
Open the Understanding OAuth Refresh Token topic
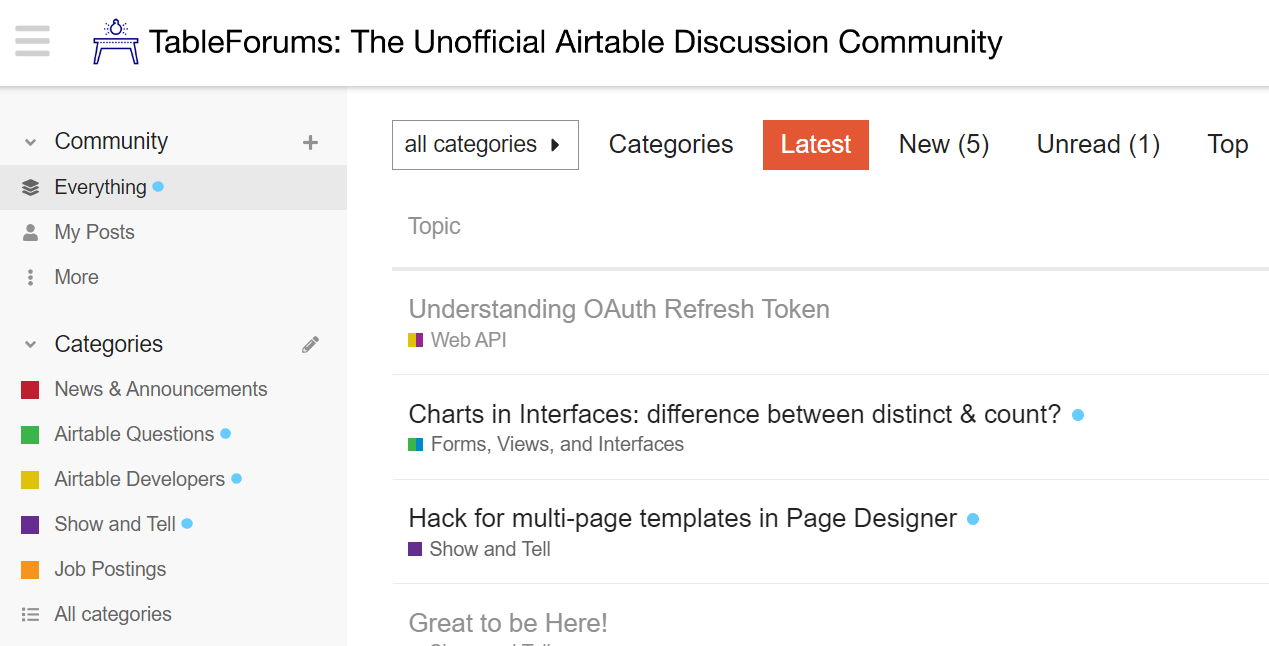click(x=619, y=309)
